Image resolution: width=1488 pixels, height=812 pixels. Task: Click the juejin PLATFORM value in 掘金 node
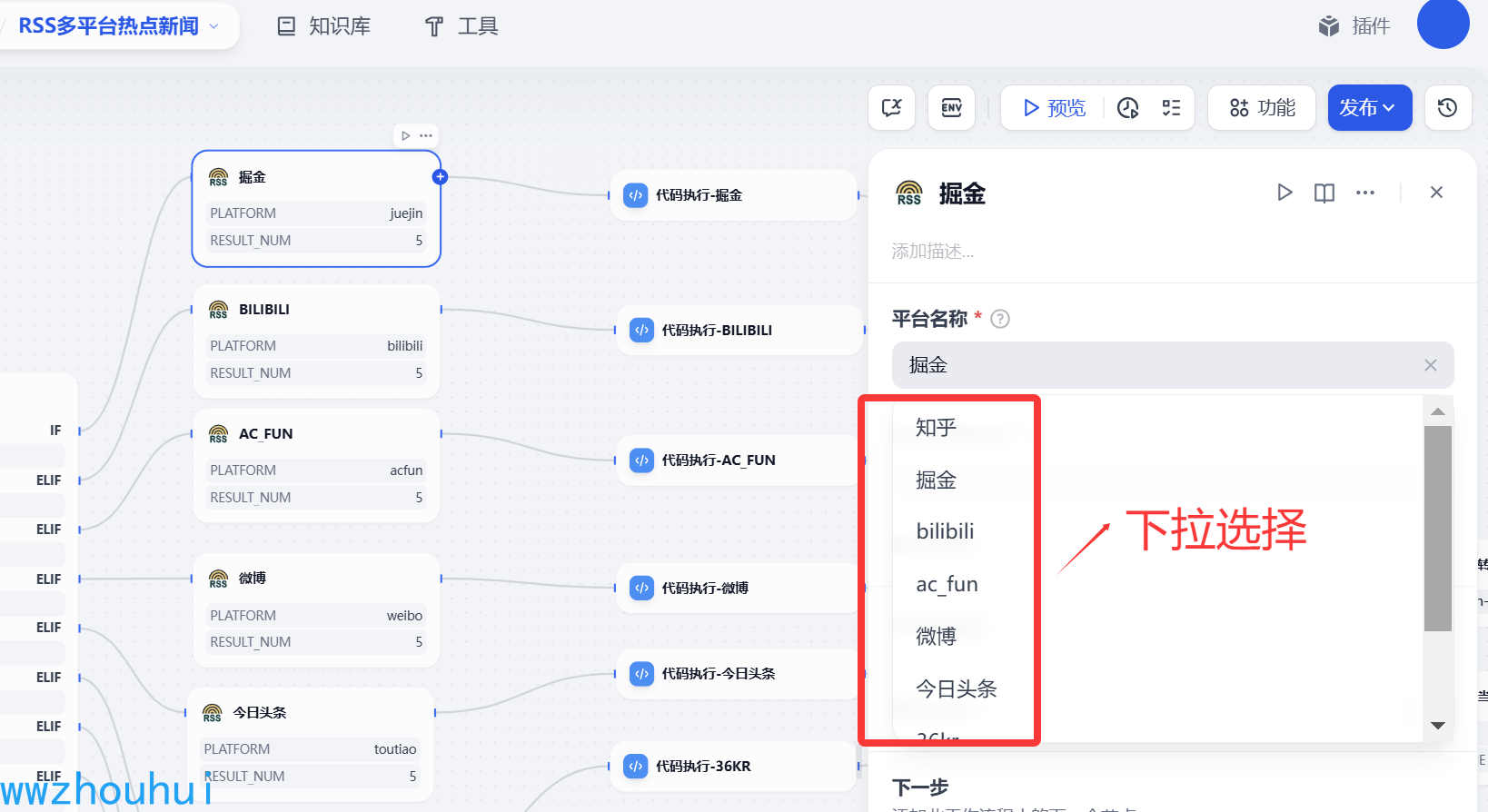pyautogui.click(x=406, y=213)
